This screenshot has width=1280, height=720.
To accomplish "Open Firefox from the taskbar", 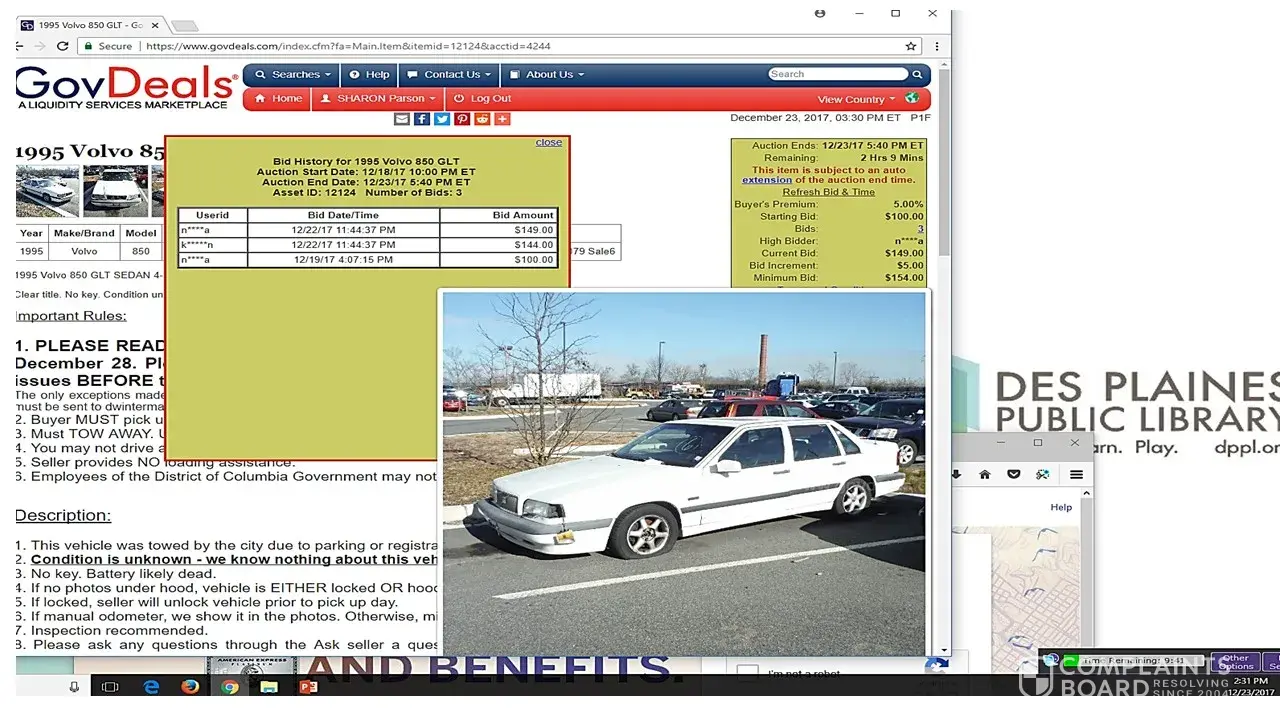I will point(190,687).
